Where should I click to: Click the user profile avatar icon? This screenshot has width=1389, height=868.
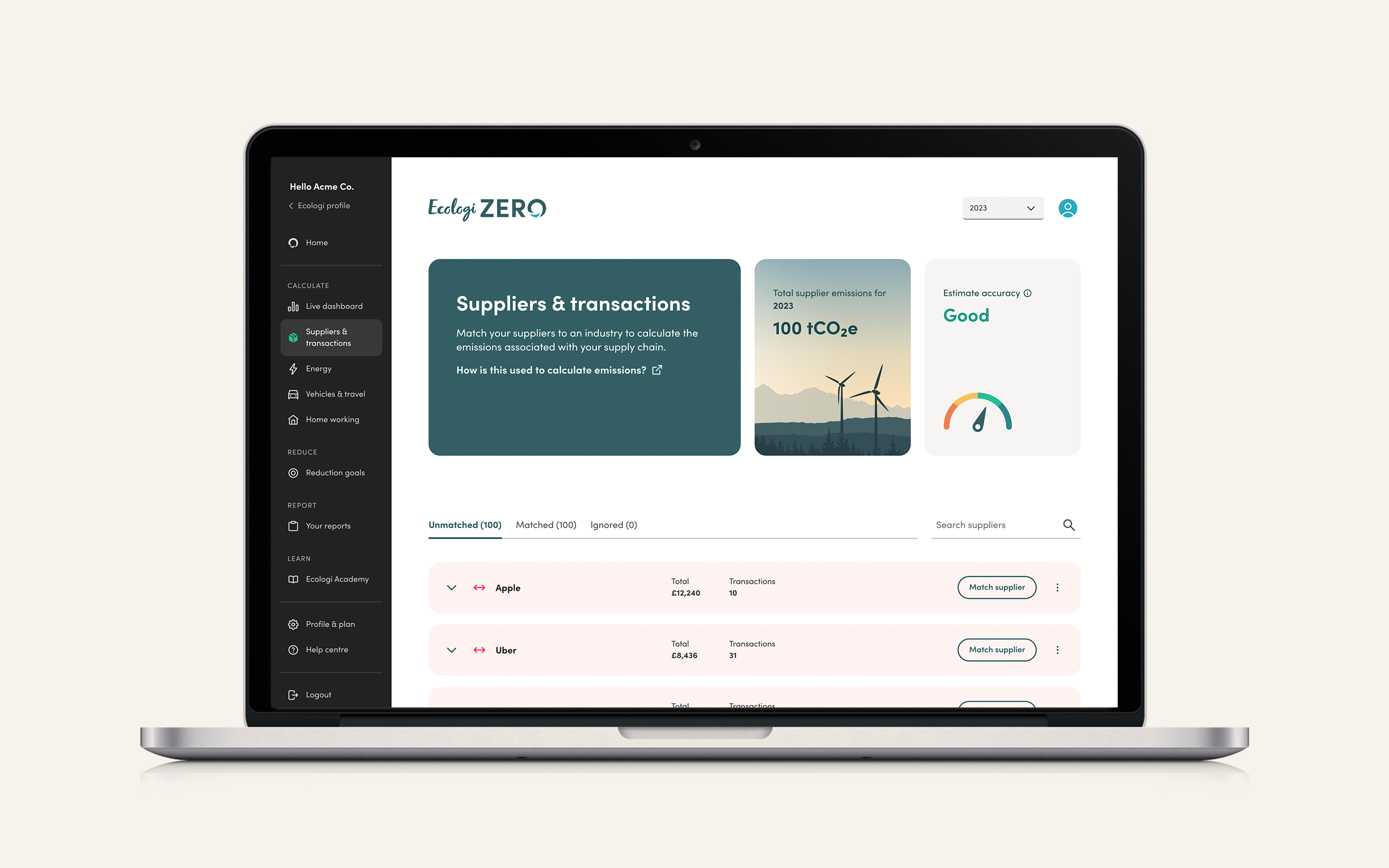(x=1069, y=208)
